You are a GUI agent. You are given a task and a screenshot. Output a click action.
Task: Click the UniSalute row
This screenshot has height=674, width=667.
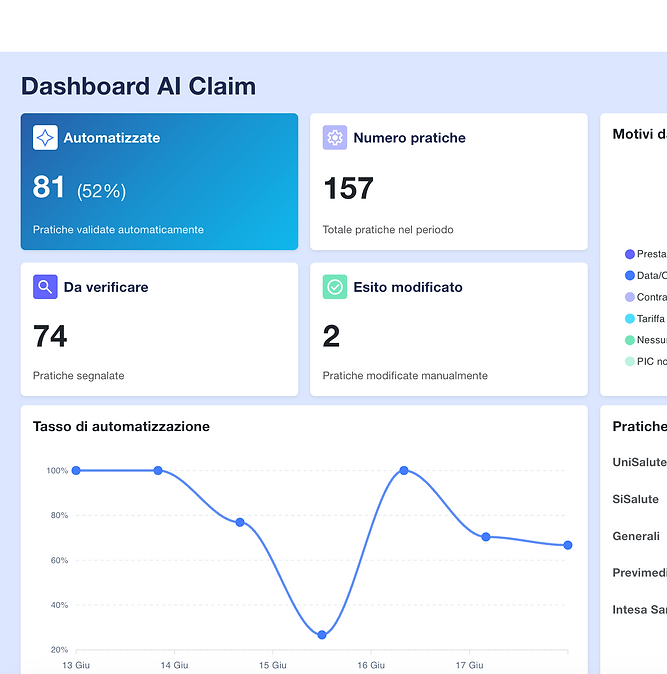pyautogui.click(x=639, y=462)
